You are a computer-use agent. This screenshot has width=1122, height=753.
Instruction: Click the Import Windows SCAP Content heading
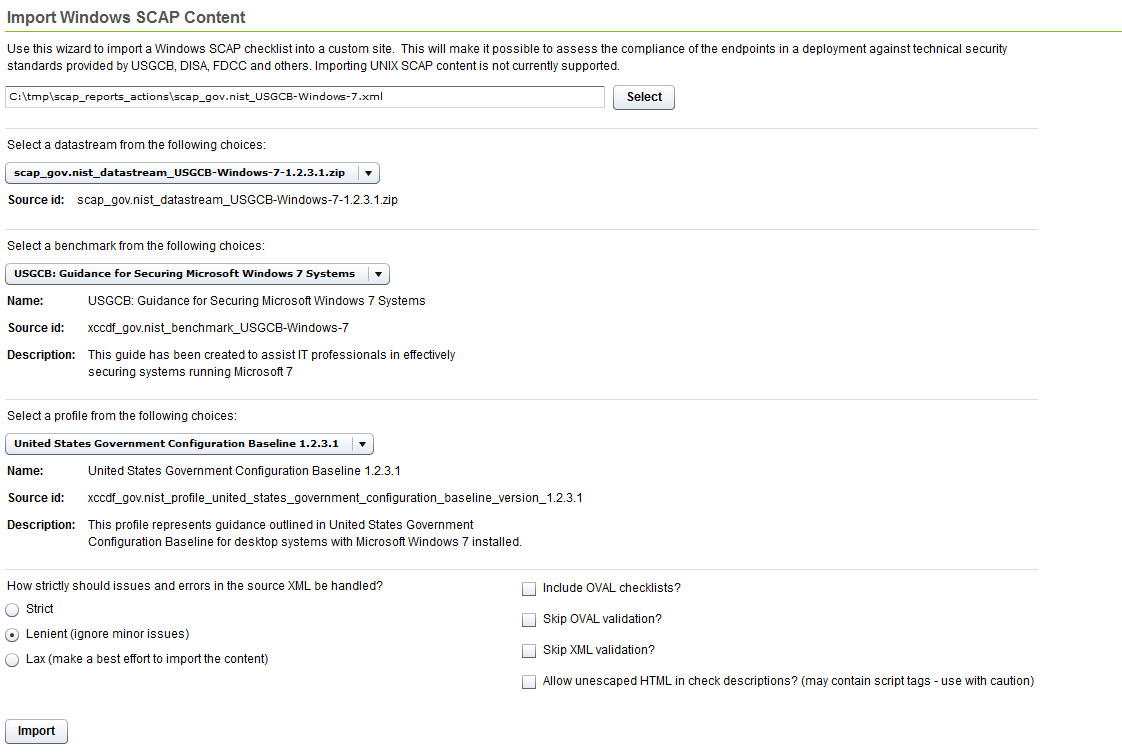point(126,18)
